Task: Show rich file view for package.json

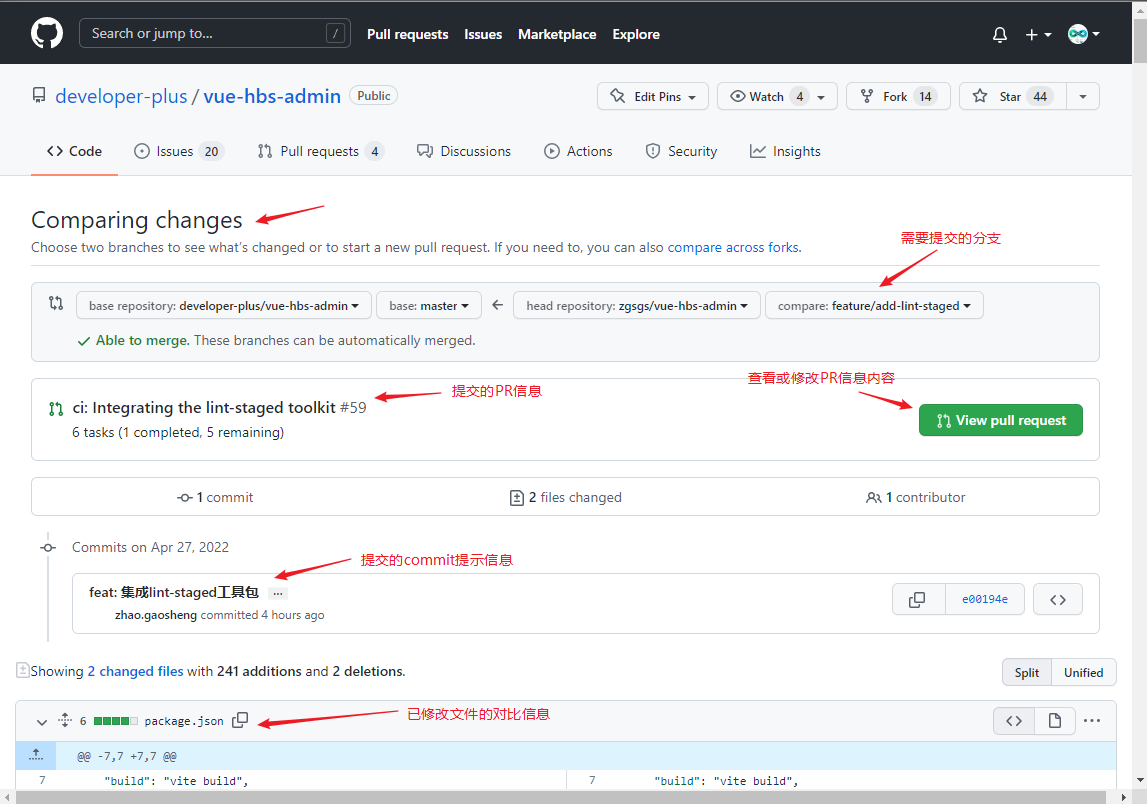Action: coord(1055,721)
